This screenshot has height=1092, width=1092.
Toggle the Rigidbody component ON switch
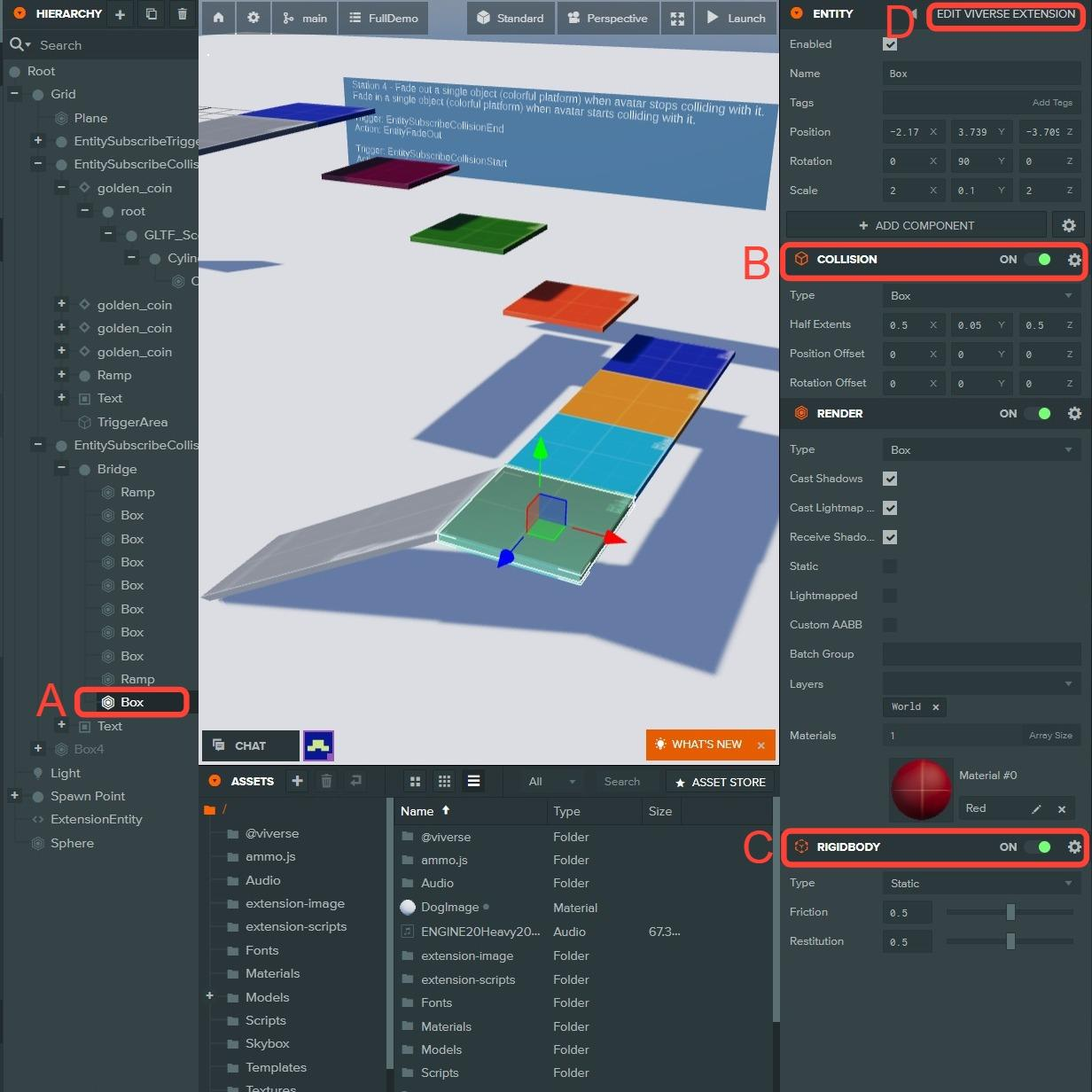pos(1038,846)
